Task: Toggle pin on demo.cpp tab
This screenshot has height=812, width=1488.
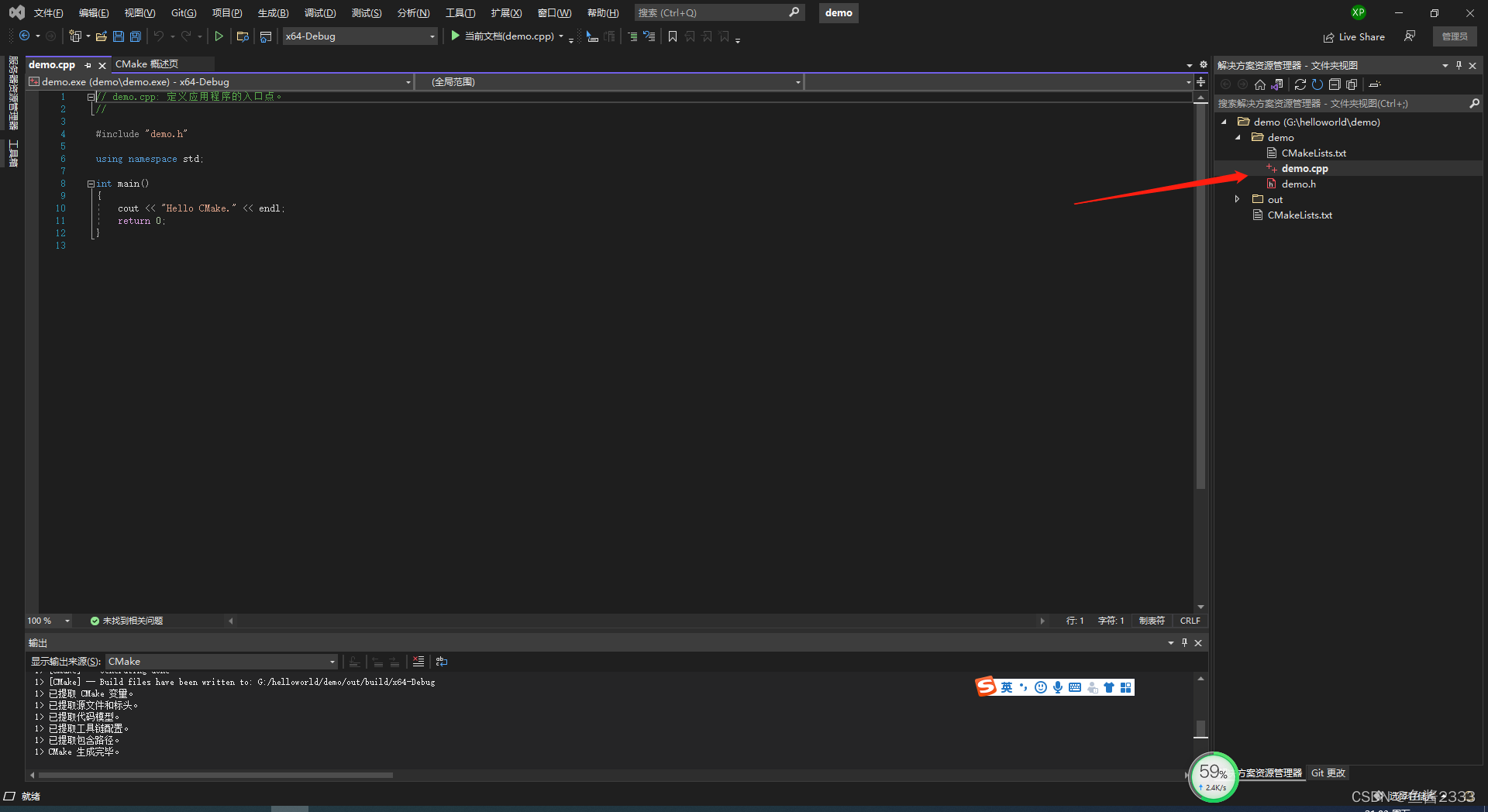Action: click(88, 65)
